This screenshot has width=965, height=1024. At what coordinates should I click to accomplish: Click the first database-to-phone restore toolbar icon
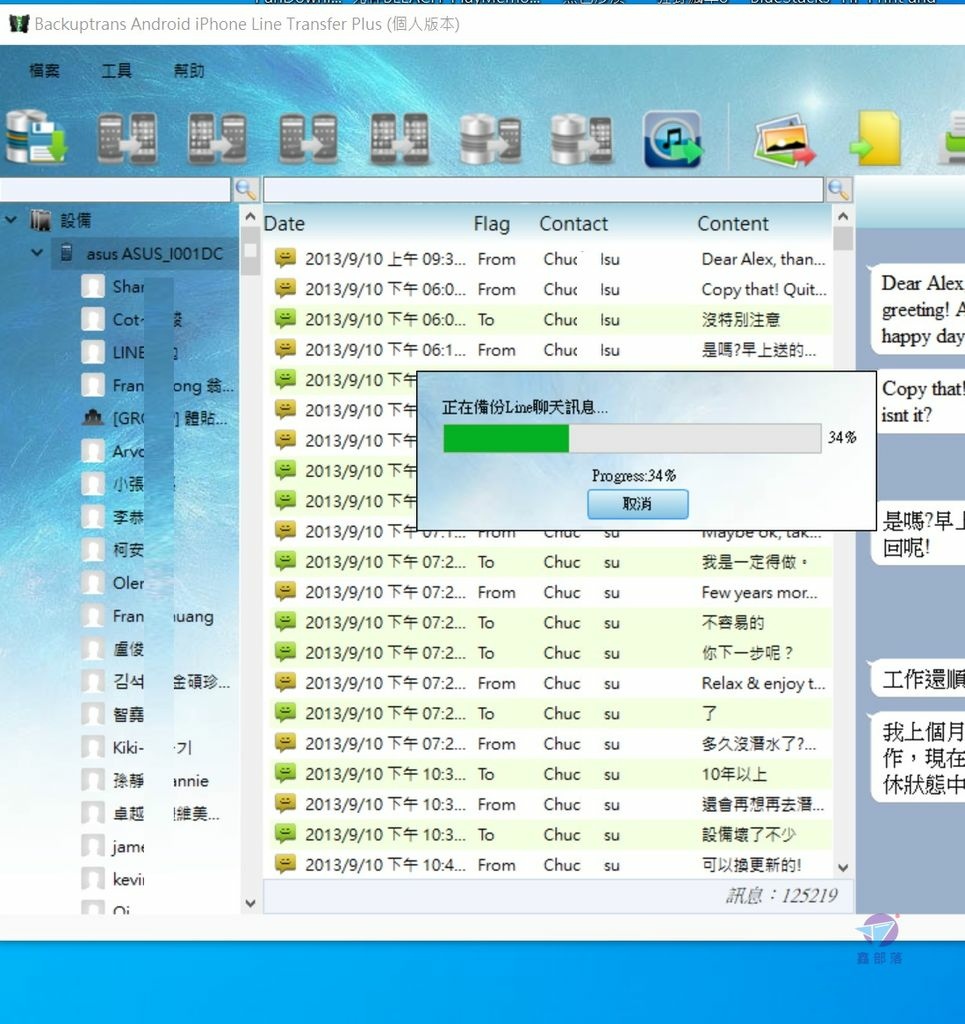[490, 138]
